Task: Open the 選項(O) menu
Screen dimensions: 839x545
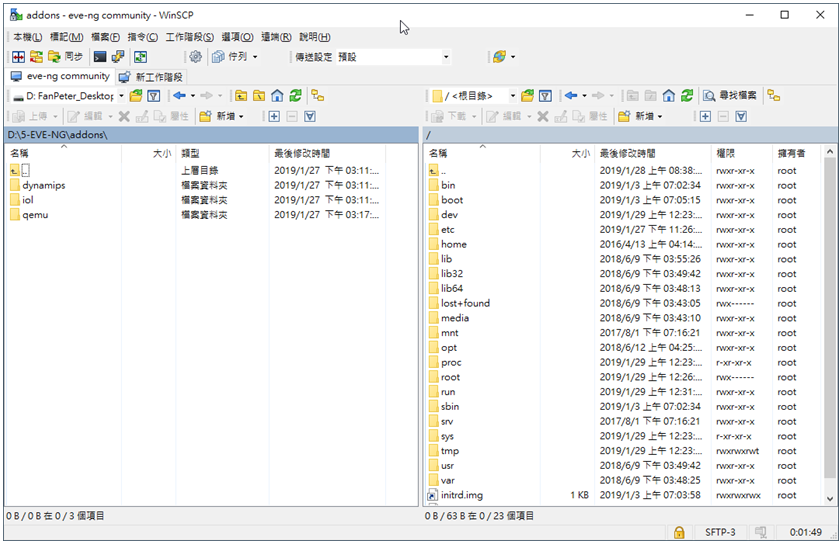Action: [238, 37]
